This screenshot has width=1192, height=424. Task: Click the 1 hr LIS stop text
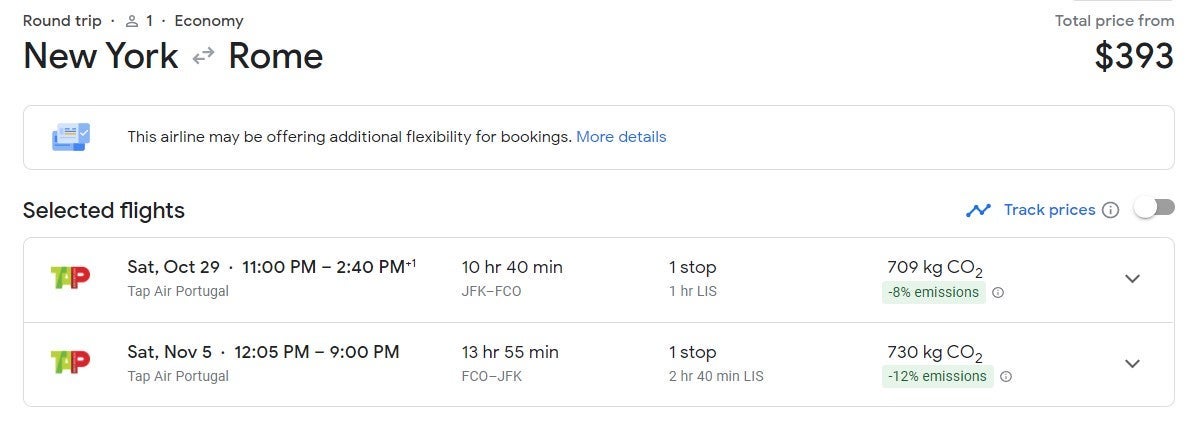[x=692, y=292]
